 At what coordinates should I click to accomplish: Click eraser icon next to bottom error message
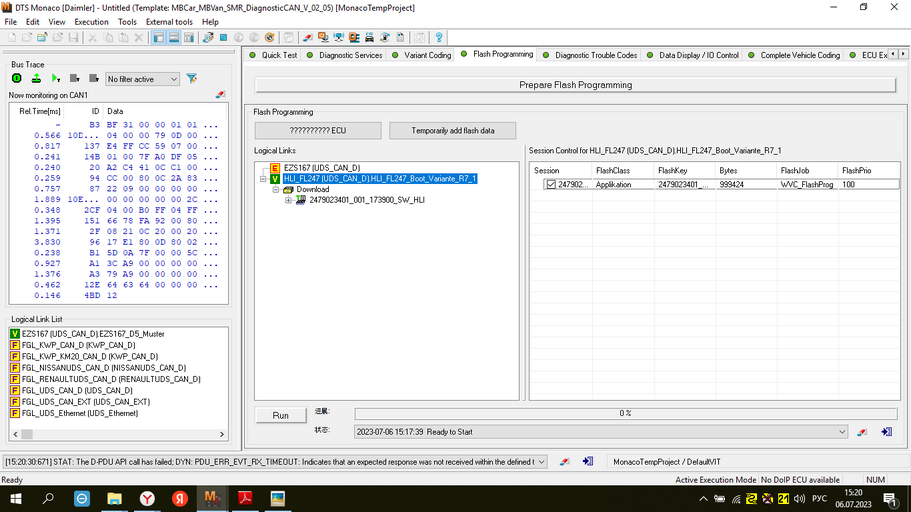pyautogui.click(x=564, y=461)
